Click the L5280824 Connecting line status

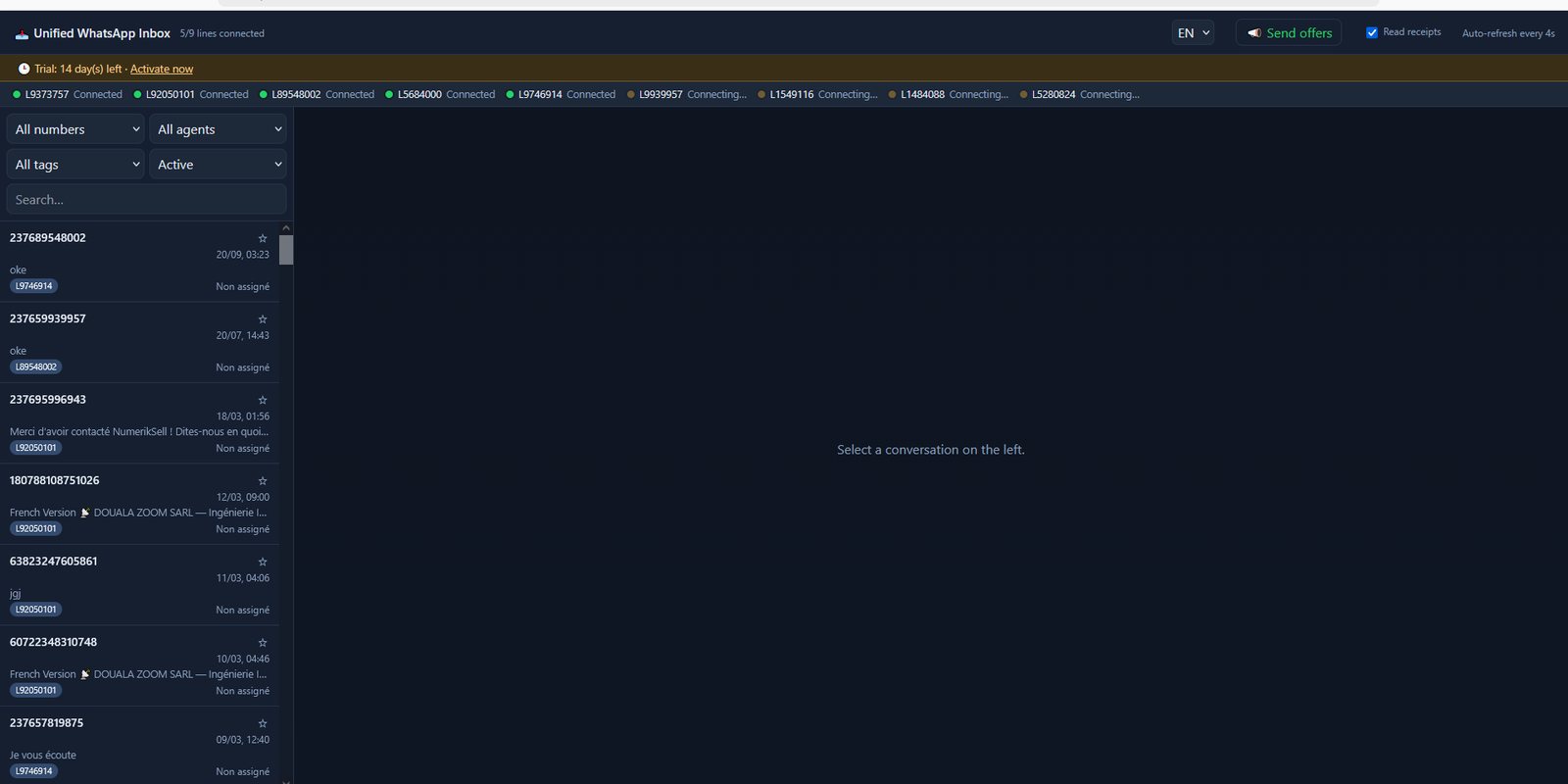pyautogui.click(x=1080, y=95)
